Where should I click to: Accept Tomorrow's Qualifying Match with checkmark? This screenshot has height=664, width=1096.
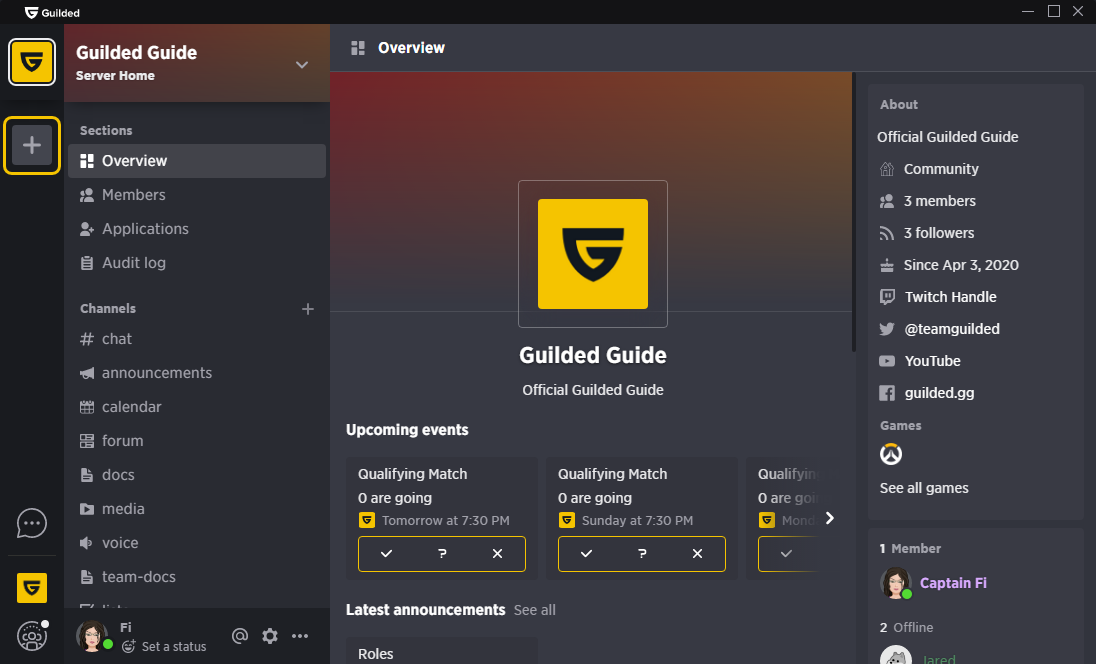click(x=387, y=554)
